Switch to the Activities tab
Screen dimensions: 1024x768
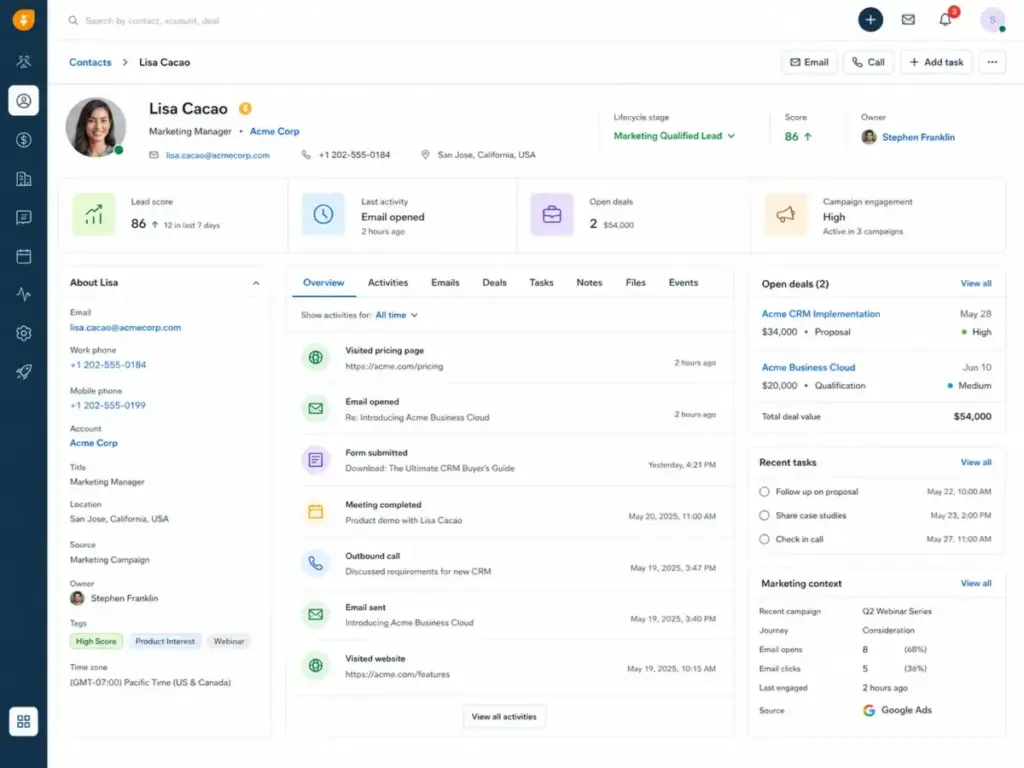[x=388, y=282]
